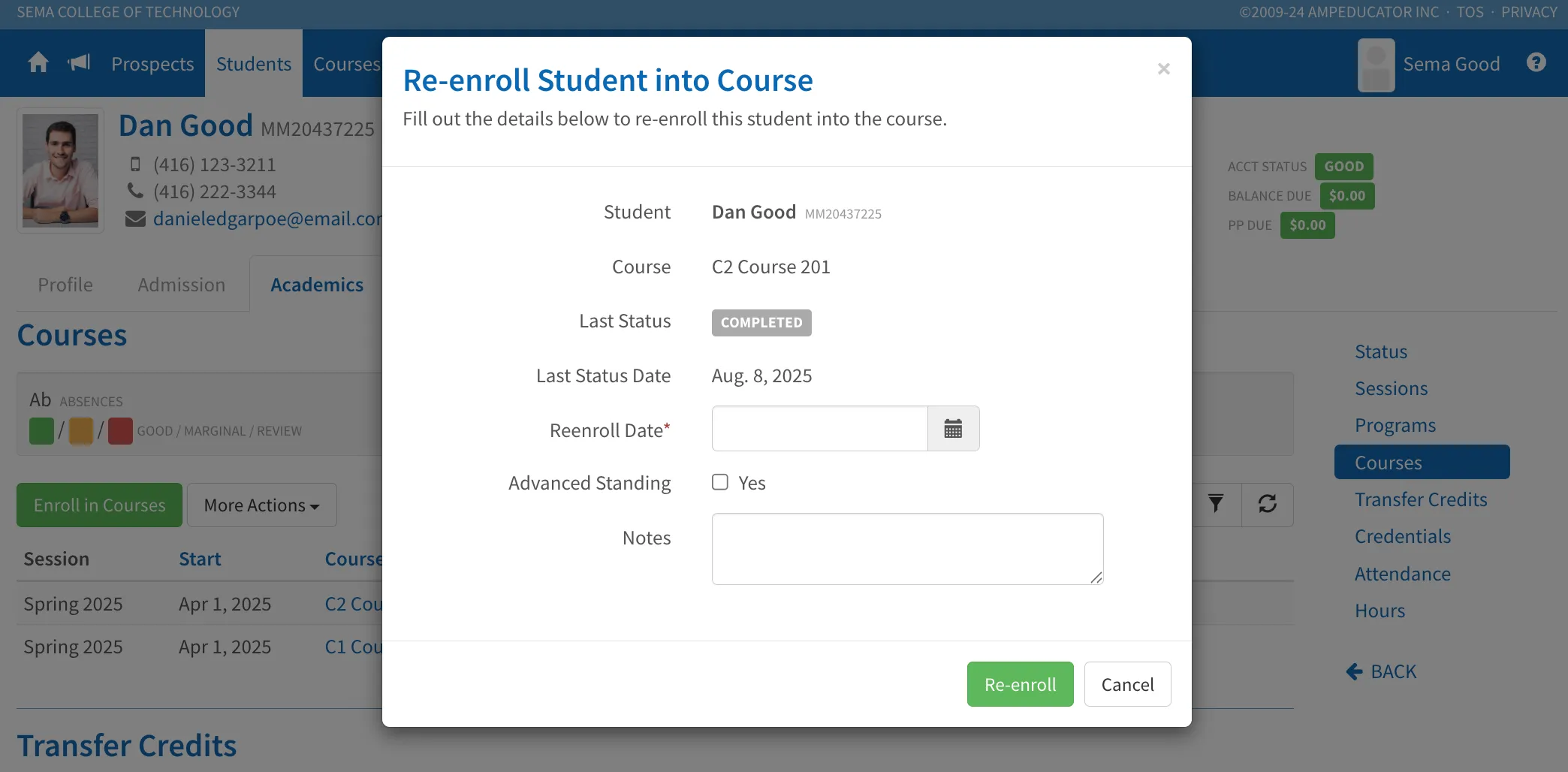Viewport: 1568px width, 772px height.
Task: Click the red REVIEW absences swatch
Action: (120, 431)
